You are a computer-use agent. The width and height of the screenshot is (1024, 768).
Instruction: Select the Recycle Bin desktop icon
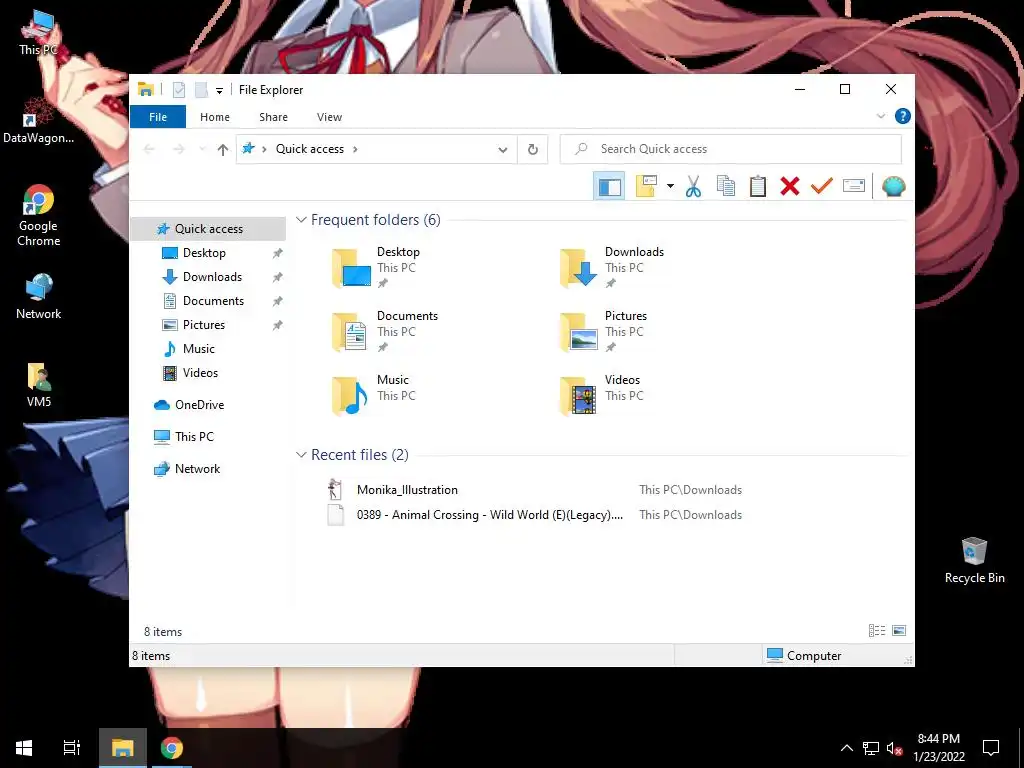[974, 560]
